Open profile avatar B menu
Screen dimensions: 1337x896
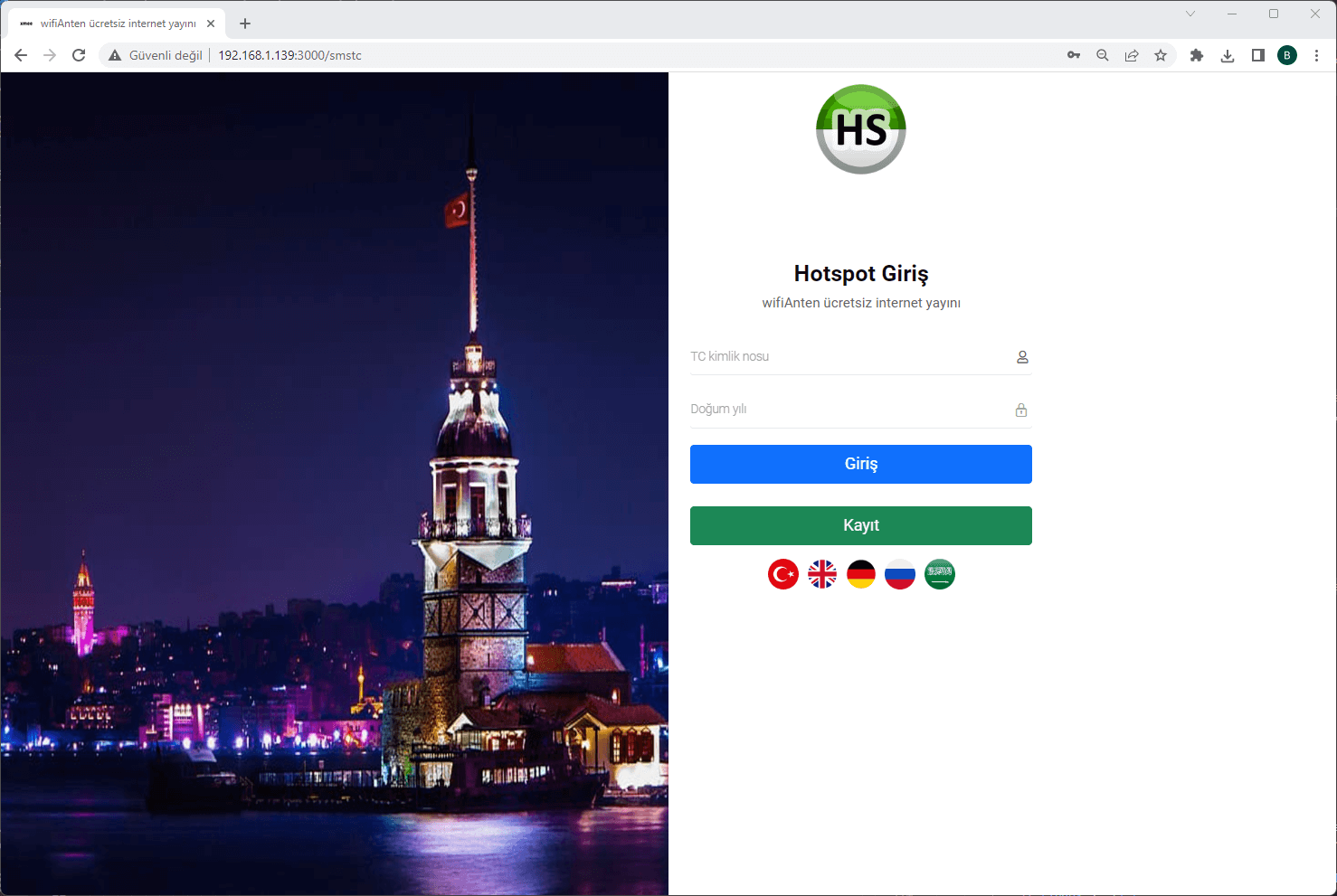pyautogui.click(x=1287, y=55)
